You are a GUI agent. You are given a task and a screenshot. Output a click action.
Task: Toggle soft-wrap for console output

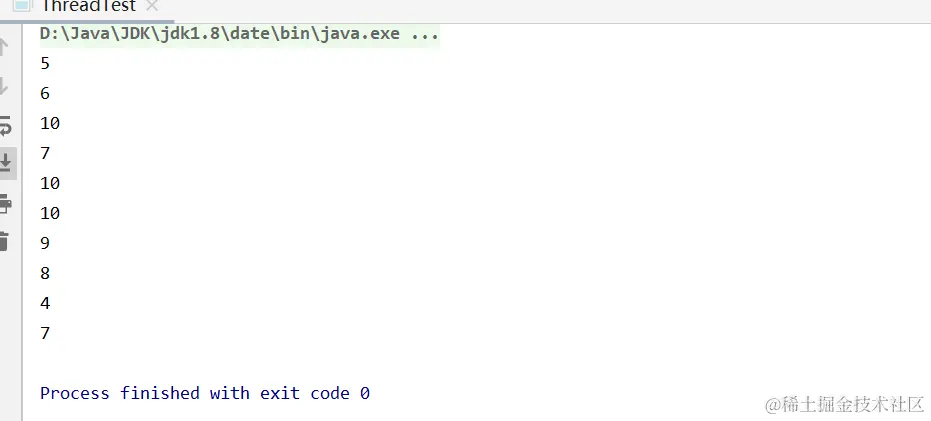pyautogui.click(x=5, y=125)
